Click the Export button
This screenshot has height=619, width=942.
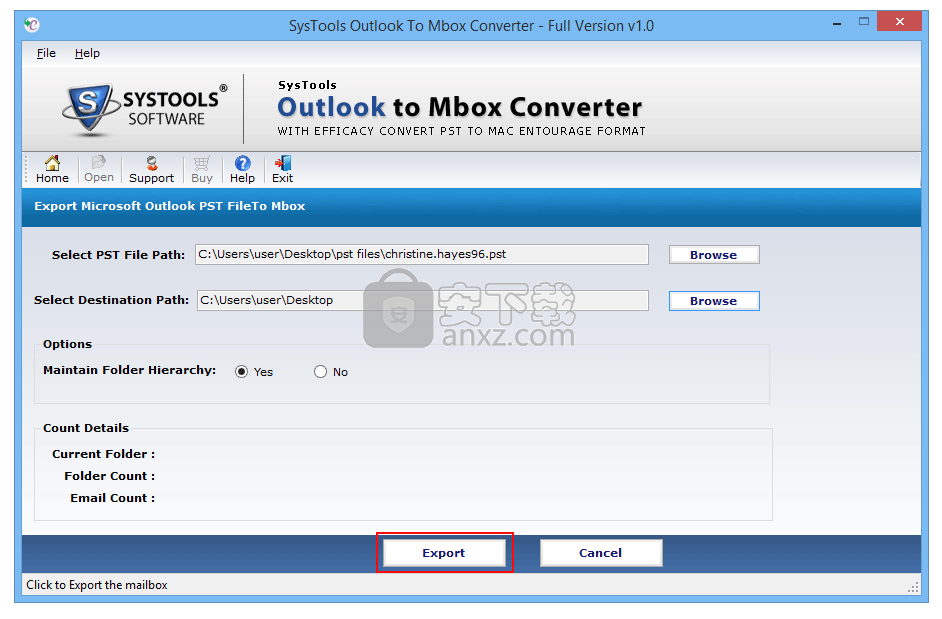point(444,553)
